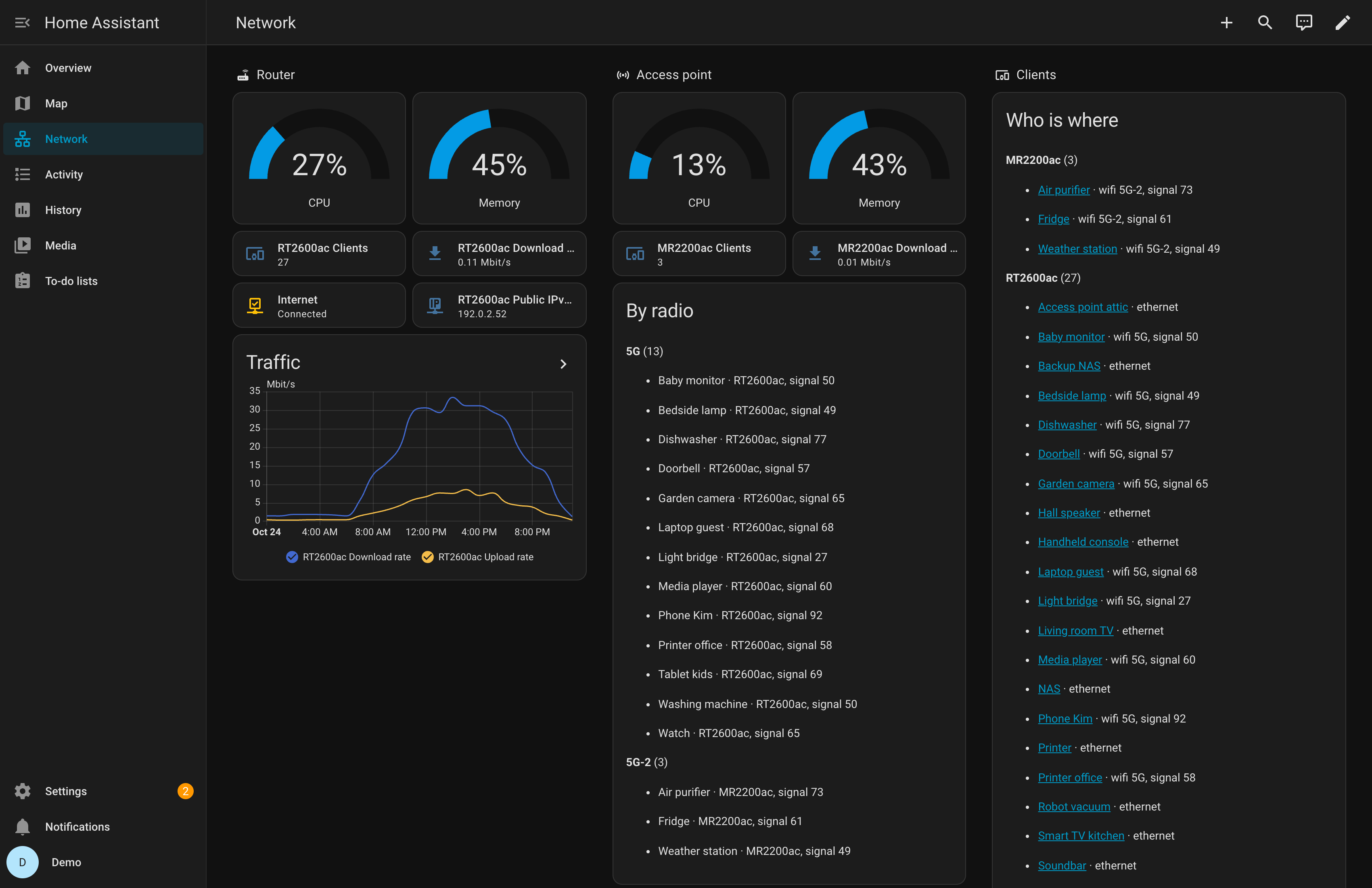This screenshot has width=1372, height=888.
Task: Click the RT2600ac Clients devices icon
Action: coord(255,254)
